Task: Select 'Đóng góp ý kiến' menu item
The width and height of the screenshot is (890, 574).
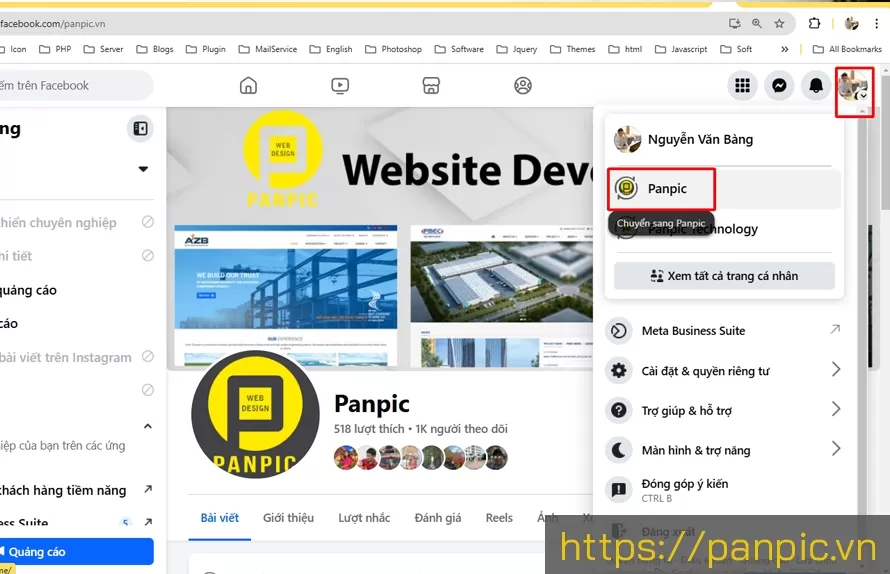Action: point(724,490)
